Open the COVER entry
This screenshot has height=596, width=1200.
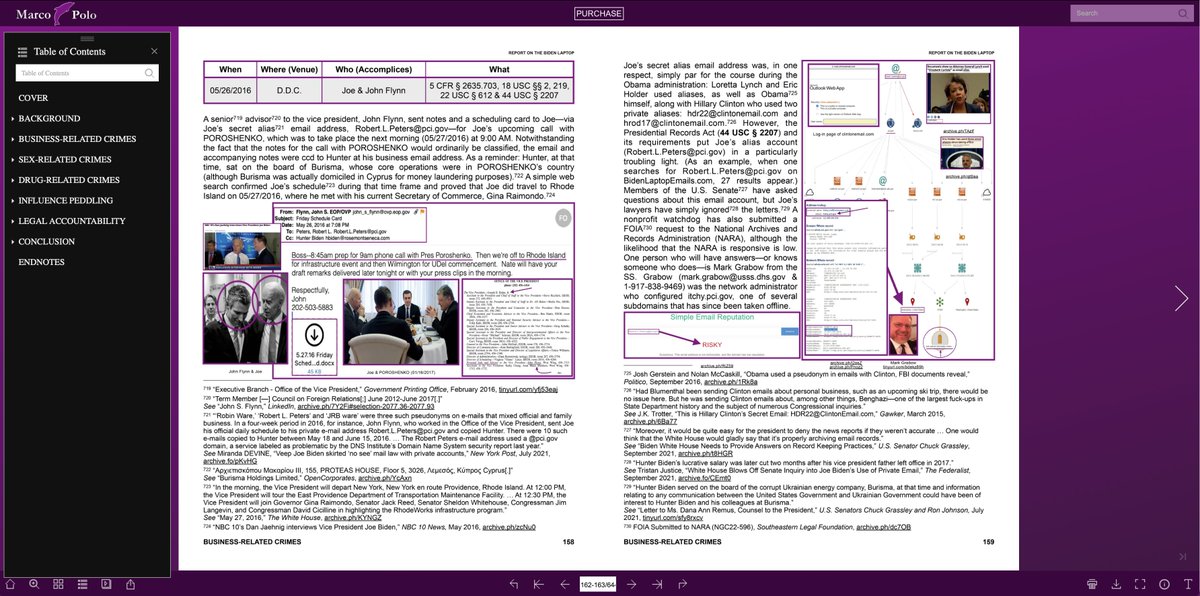pos(33,98)
